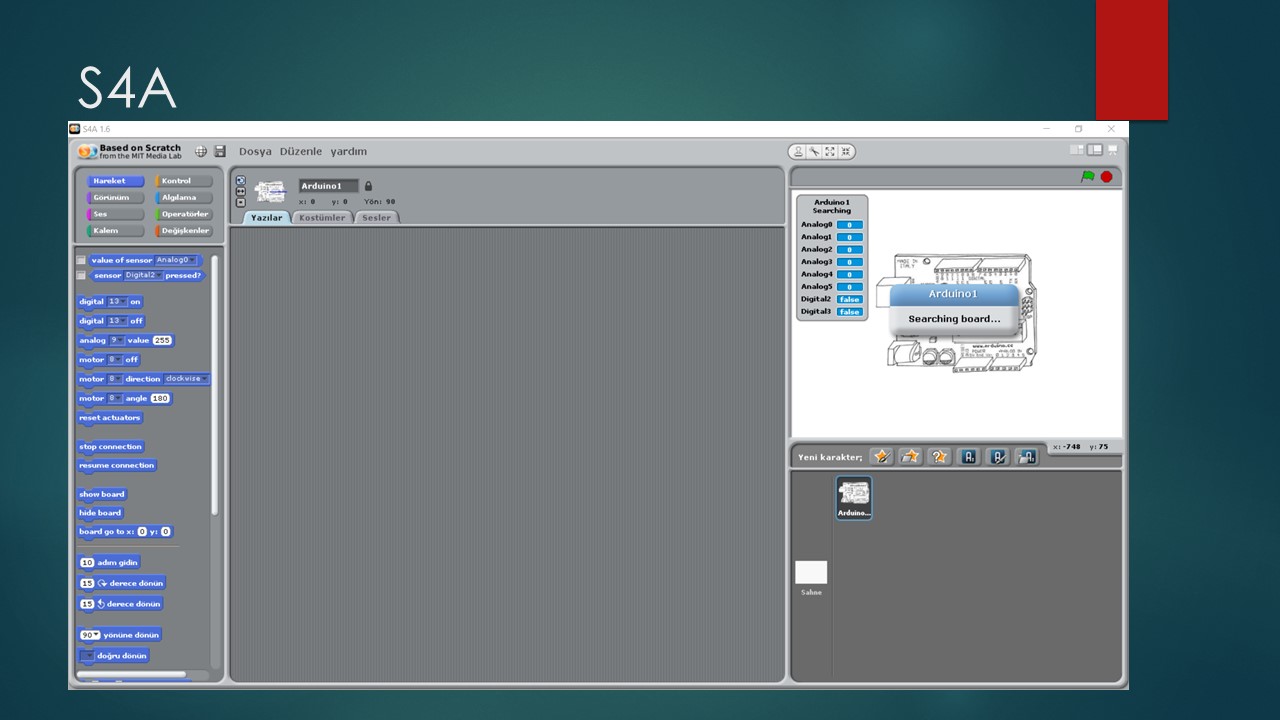This screenshot has width=1280, height=720.
Task: Open the clockwise direction dropdown
Action: pos(186,379)
